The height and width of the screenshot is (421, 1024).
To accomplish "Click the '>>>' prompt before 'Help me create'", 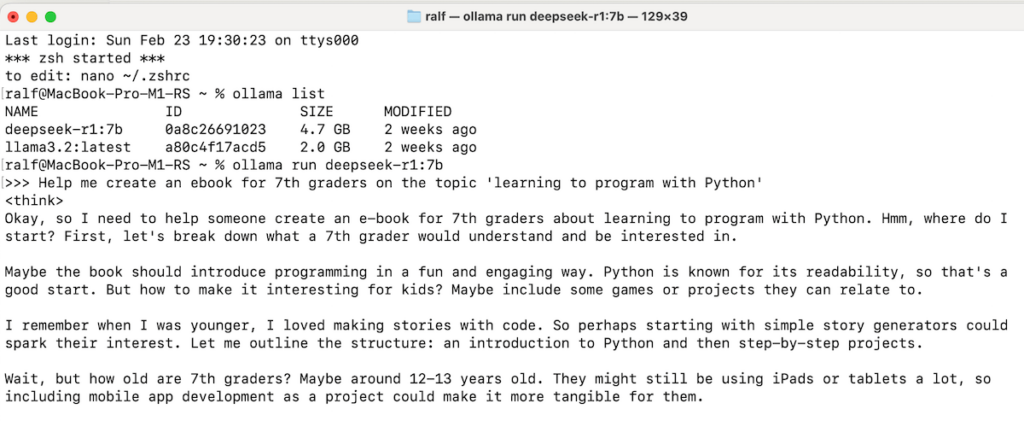I will coord(17,182).
